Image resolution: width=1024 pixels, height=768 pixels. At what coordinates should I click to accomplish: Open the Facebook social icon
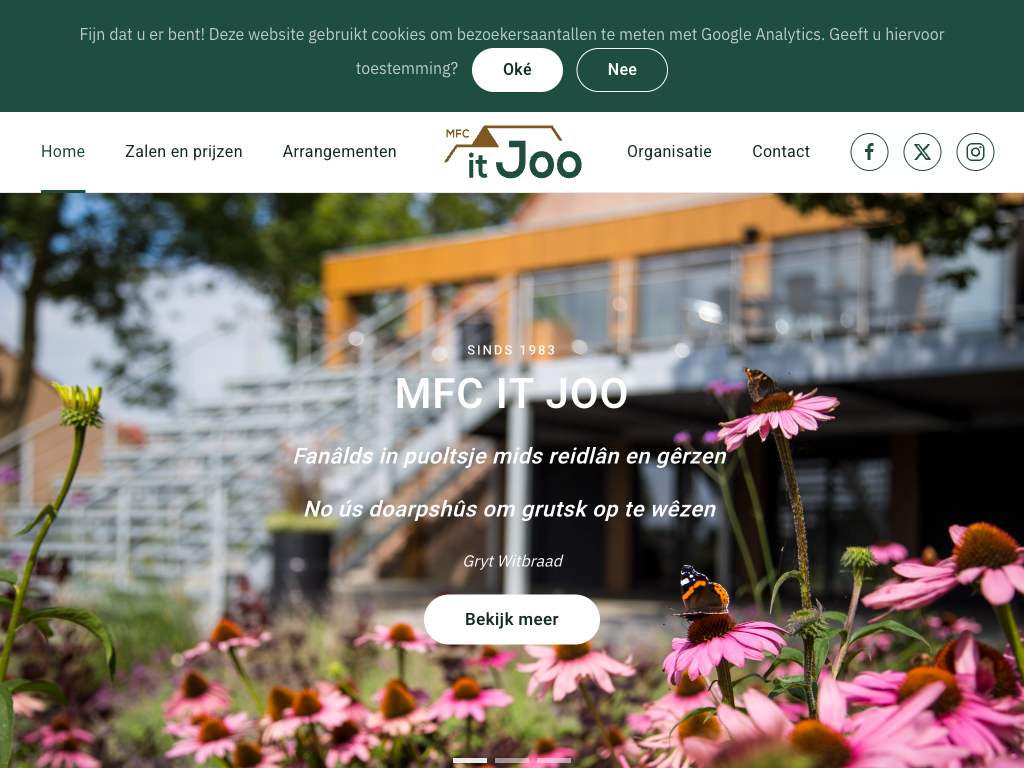(869, 152)
